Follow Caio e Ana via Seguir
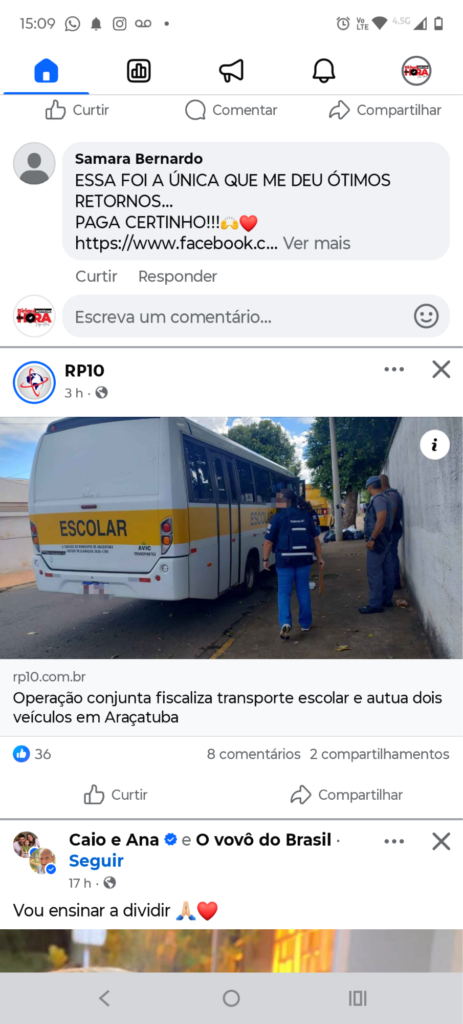 [x=96, y=861]
